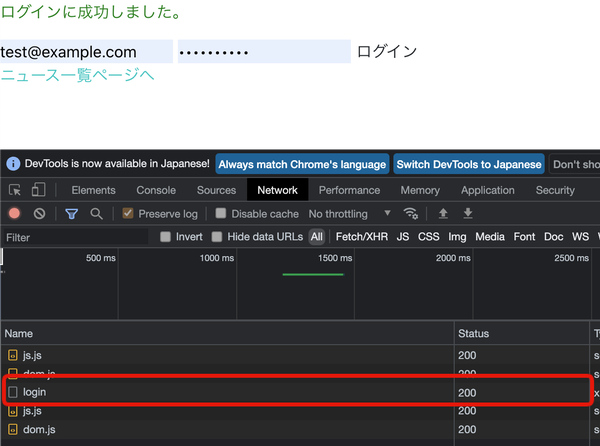
Task: Click the 200 status of the login request
Action: (x=467, y=393)
